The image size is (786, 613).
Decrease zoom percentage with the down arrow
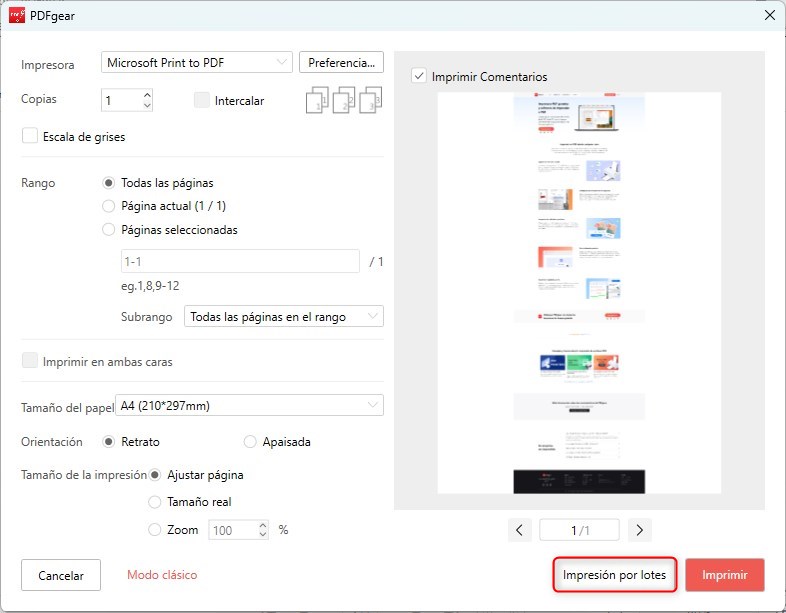(x=263, y=534)
